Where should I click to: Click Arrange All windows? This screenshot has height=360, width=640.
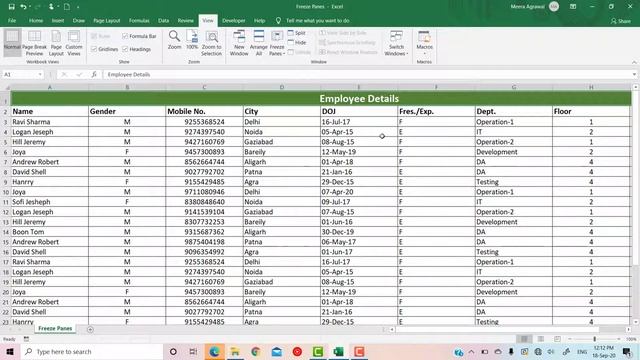tap(259, 42)
